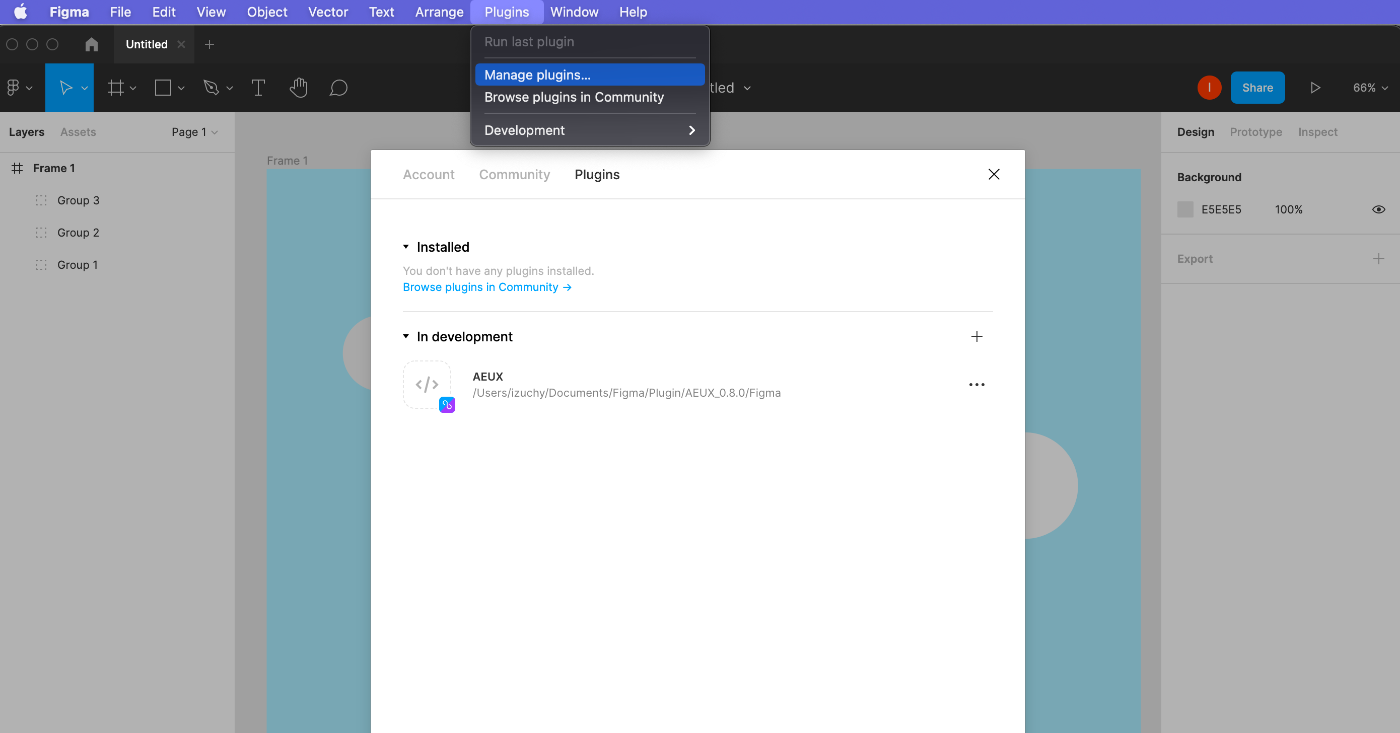Select the Hand tool
This screenshot has height=733, width=1400.
coord(298,88)
